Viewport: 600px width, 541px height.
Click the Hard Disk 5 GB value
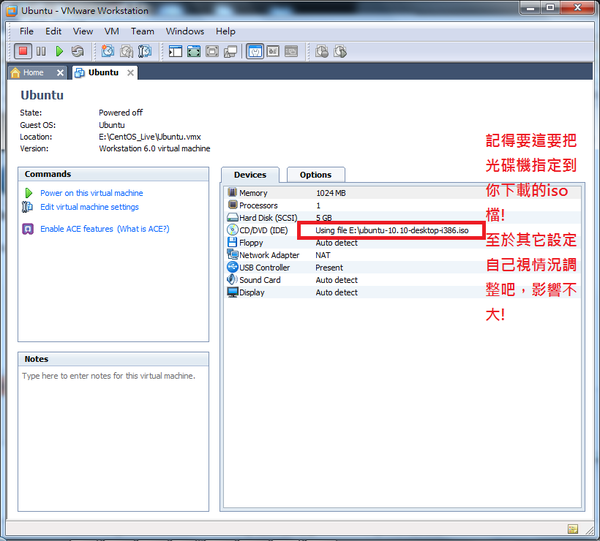(x=324, y=218)
